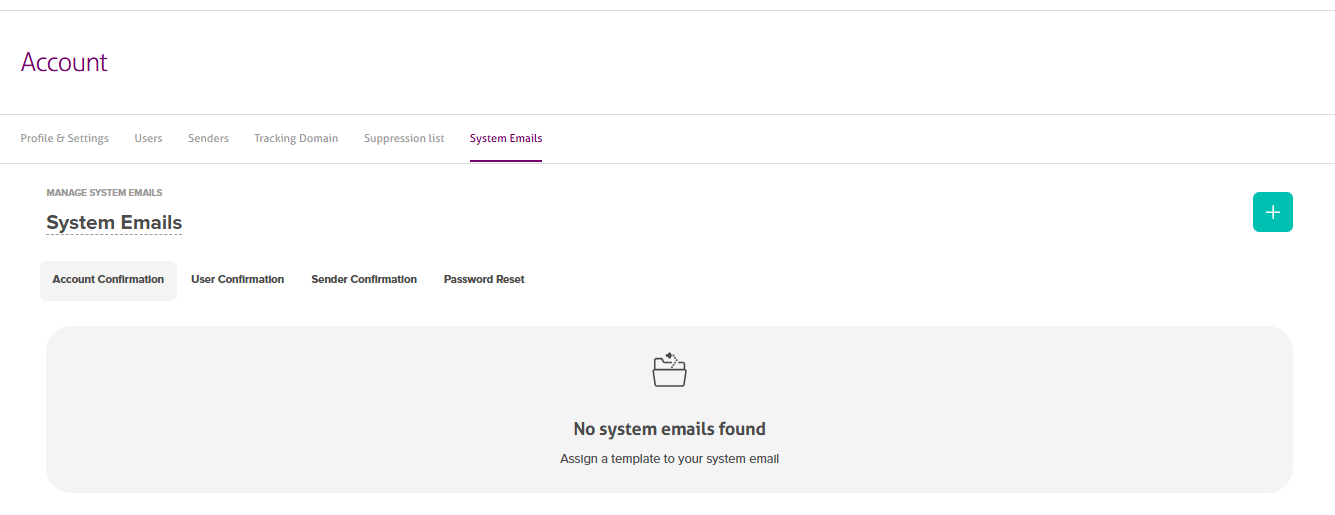Image resolution: width=1335 pixels, height=515 pixels.
Task: Show User Confirmation system emails
Action: 238,280
